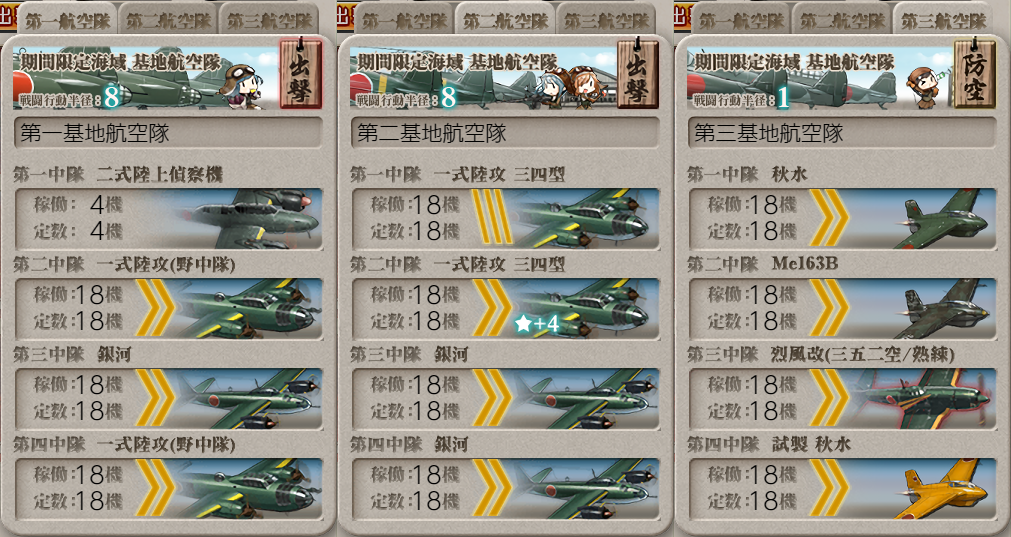Switch to 第三航空隊 tab in middle panel
This screenshot has width=1011, height=537.
point(607,20)
